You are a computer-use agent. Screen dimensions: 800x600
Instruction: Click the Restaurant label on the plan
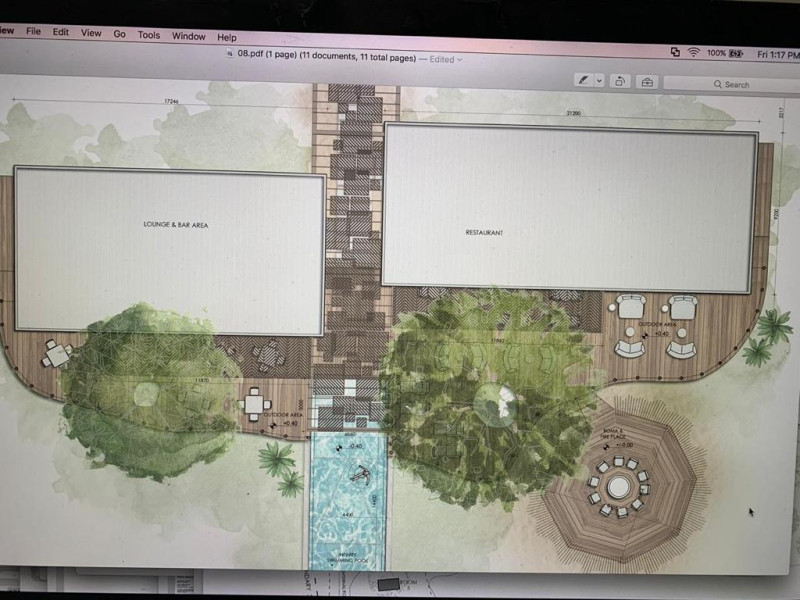pyautogui.click(x=484, y=232)
